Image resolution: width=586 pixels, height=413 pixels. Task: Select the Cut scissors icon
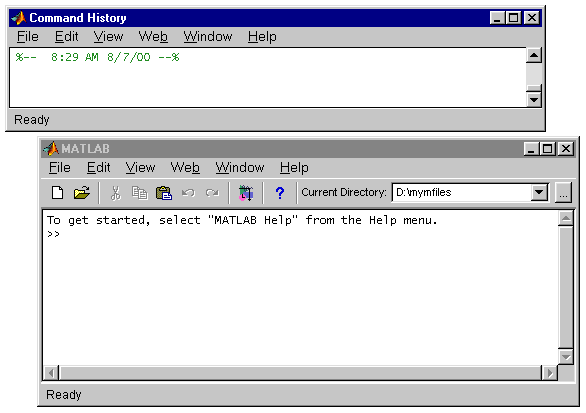[x=115, y=193]
